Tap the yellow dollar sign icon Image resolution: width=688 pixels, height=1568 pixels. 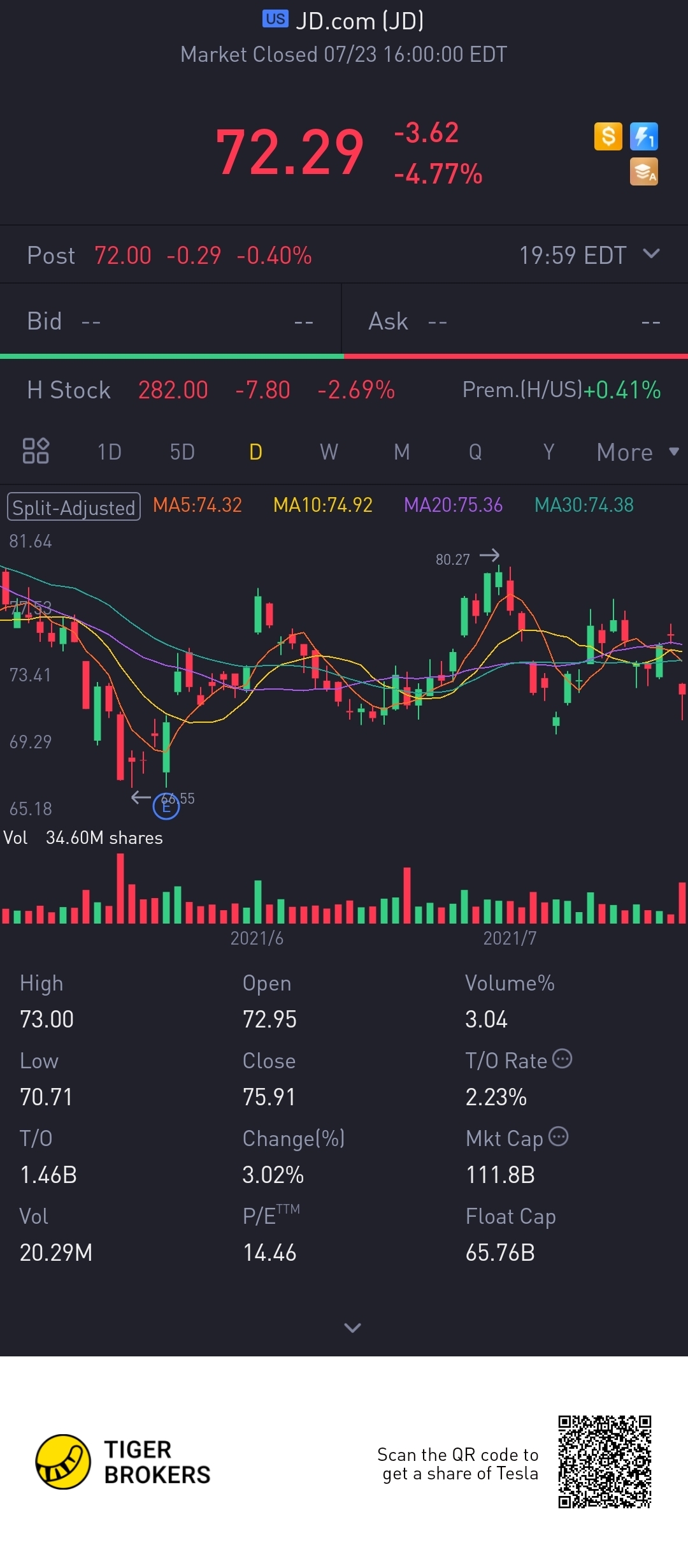608,136
